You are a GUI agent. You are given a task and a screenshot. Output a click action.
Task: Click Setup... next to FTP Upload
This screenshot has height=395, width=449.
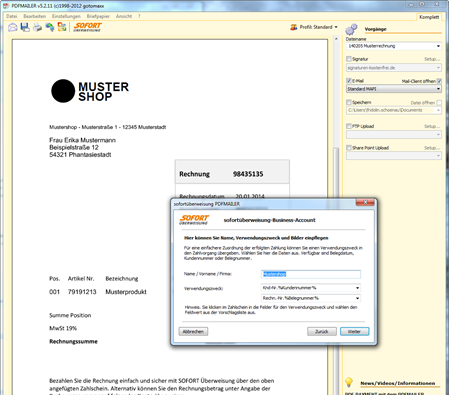[432, 126]
